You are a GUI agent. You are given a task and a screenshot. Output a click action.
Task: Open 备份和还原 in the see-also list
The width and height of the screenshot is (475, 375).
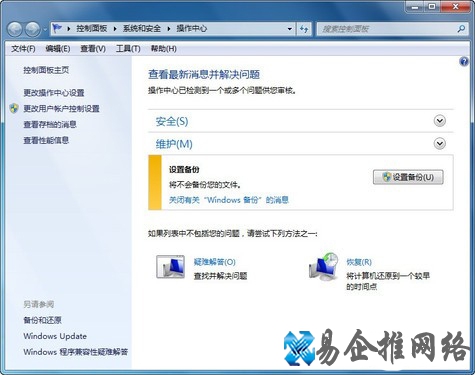42,320
